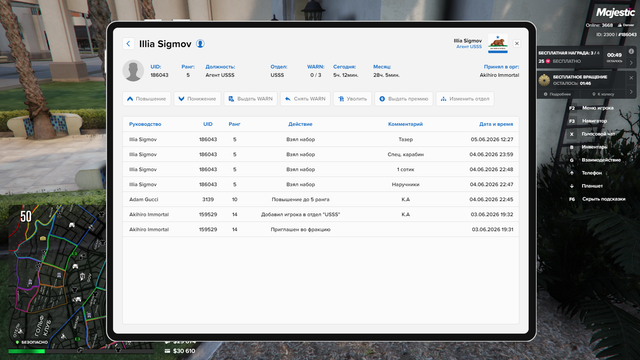Close the tablet with the X button
Screen dimensions: 640x360
click(x=517, y=43)
